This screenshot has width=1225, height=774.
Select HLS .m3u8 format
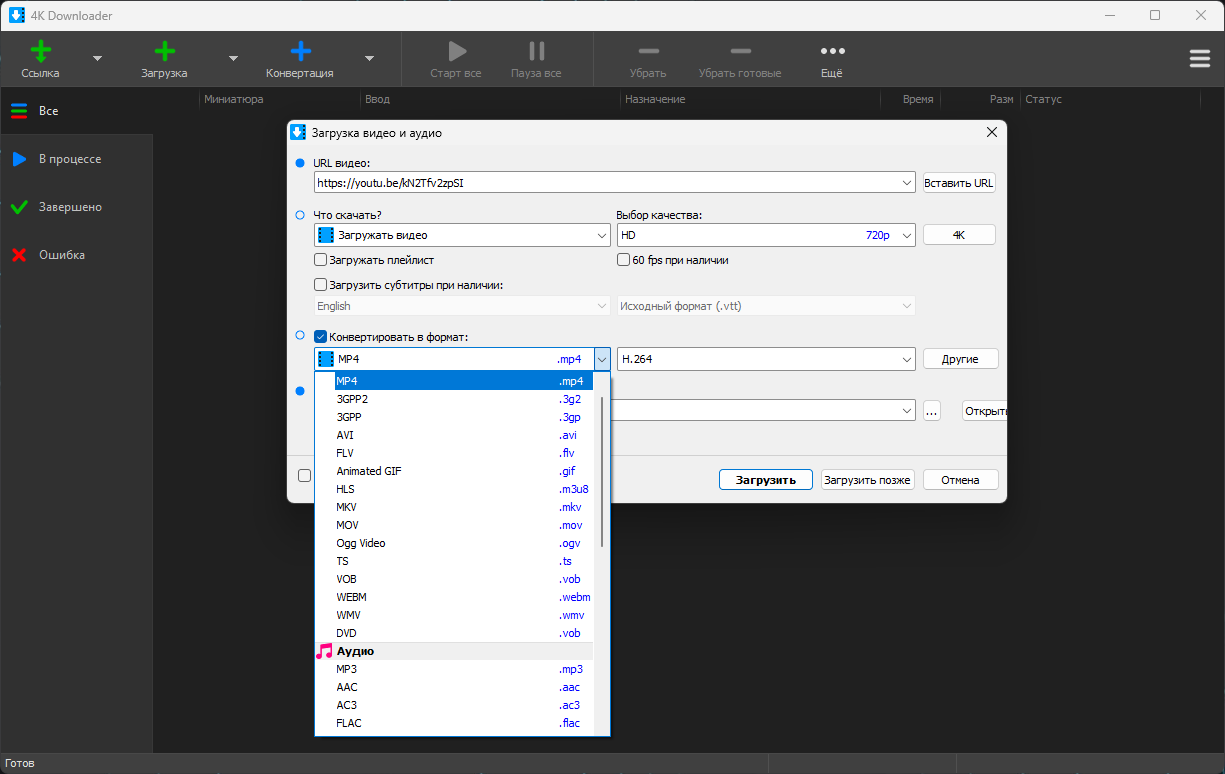click(454, 489)
